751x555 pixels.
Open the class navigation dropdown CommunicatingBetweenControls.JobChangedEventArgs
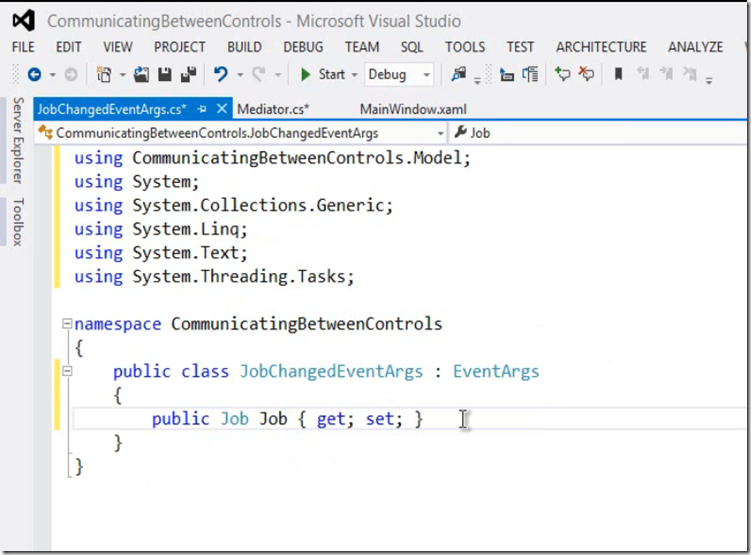241,133
